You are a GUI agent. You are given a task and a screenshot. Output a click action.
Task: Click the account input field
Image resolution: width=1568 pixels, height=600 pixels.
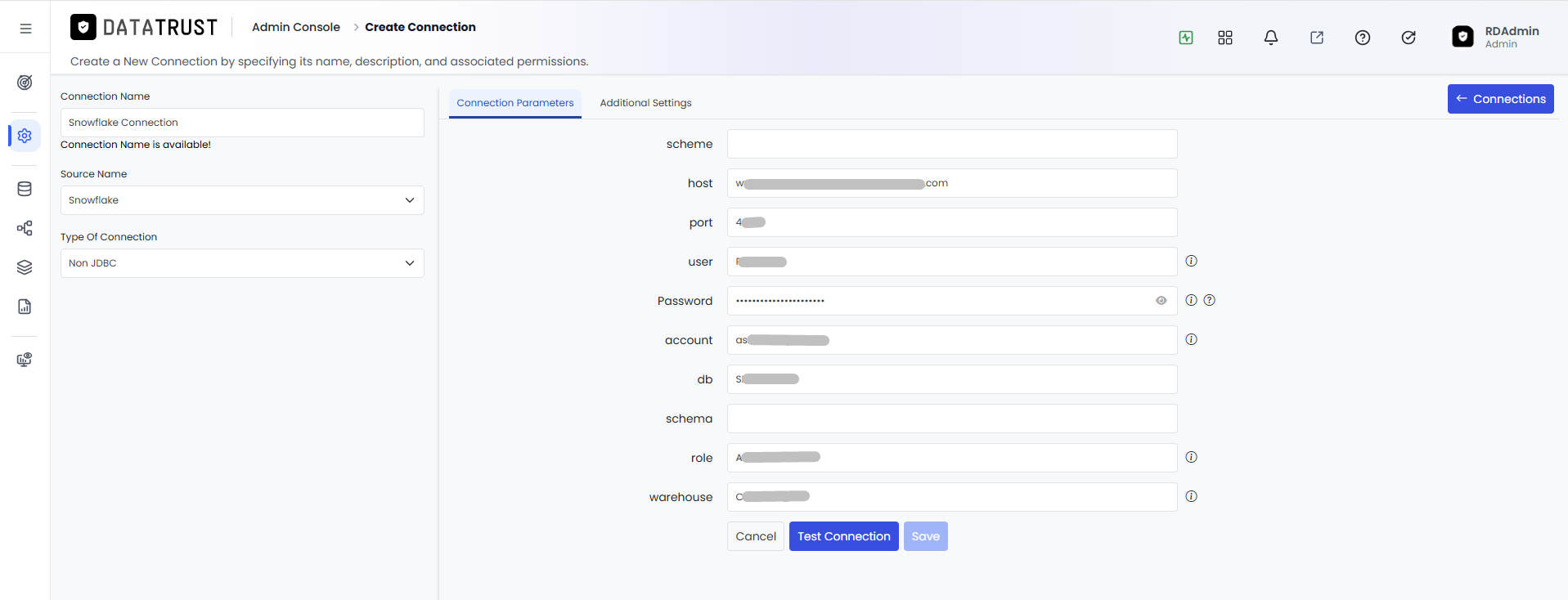click(952, 340)
